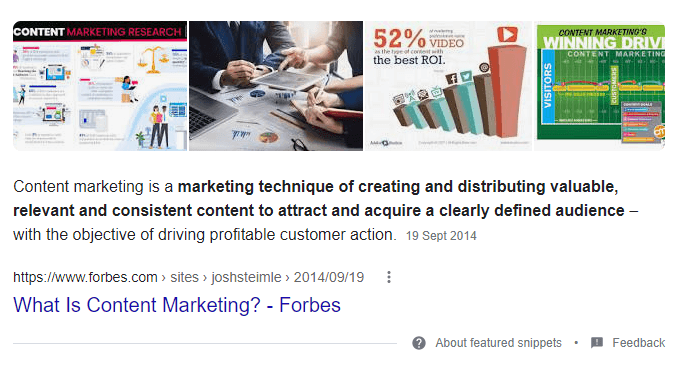Open the Content Marketing Research infographic thumbnail
691x365 pixels.
pos(100,86)
